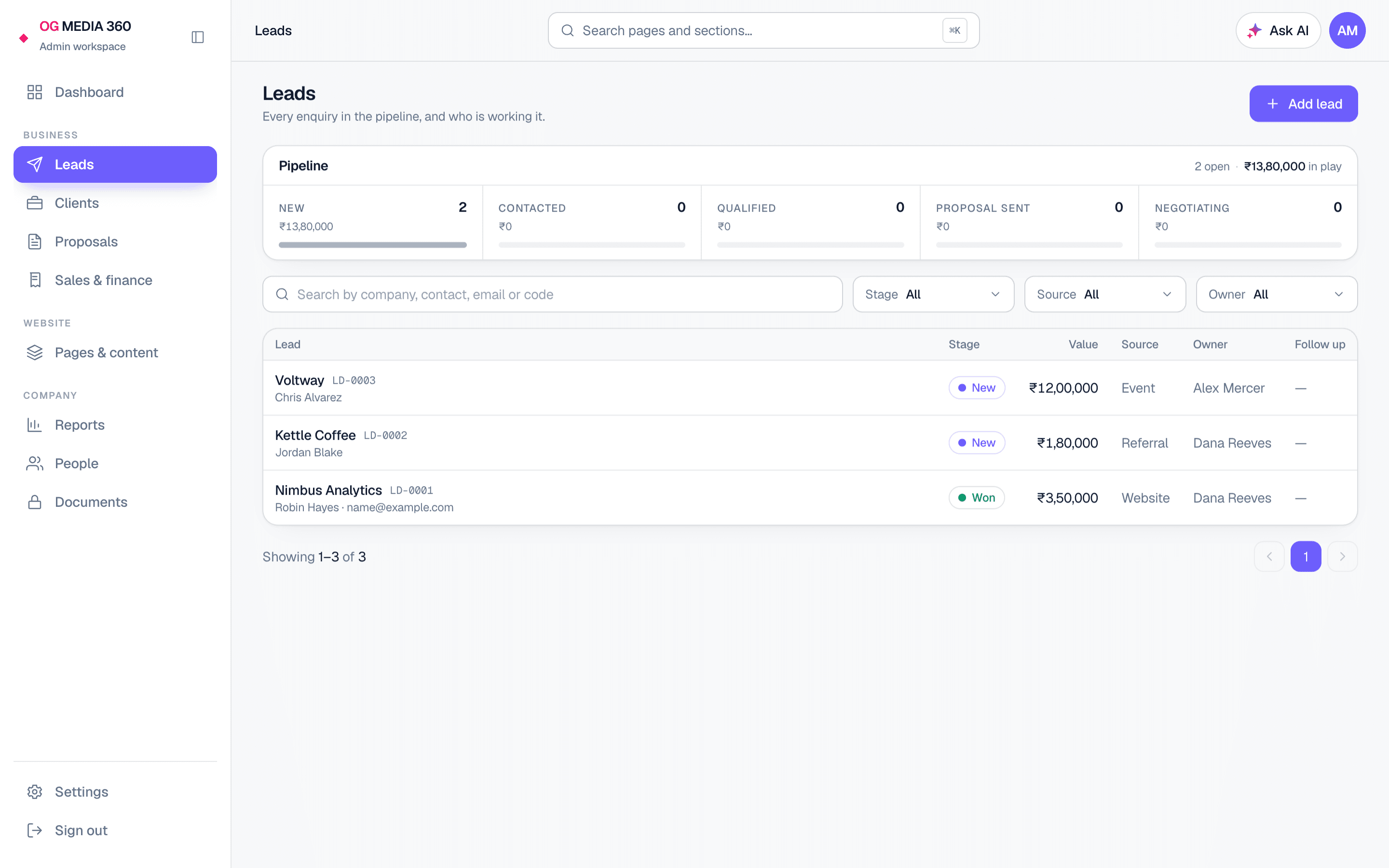Viewport: 1389px width, 868px height.
Task: Click the Dashboard grid icon
Action: [x=34, y=93]
